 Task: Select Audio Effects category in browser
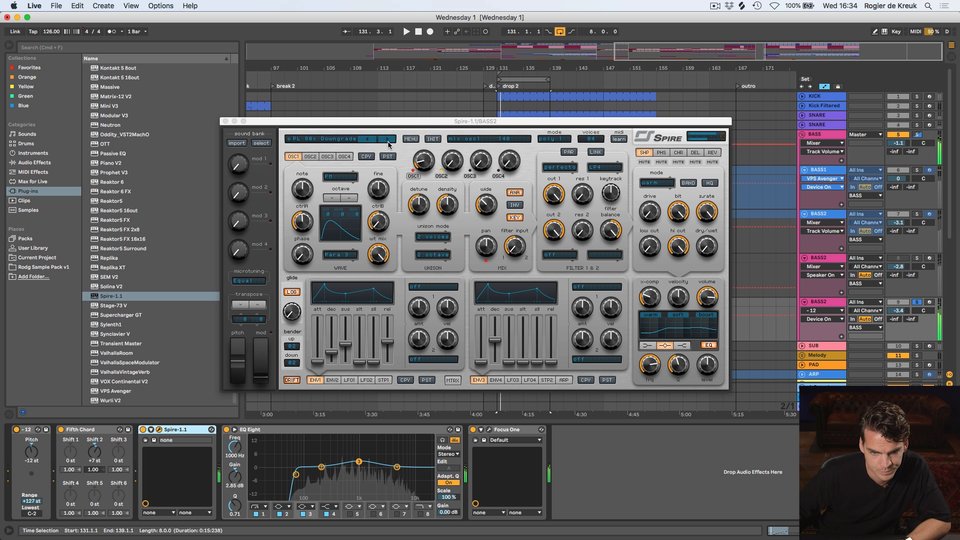coord(34,162)
